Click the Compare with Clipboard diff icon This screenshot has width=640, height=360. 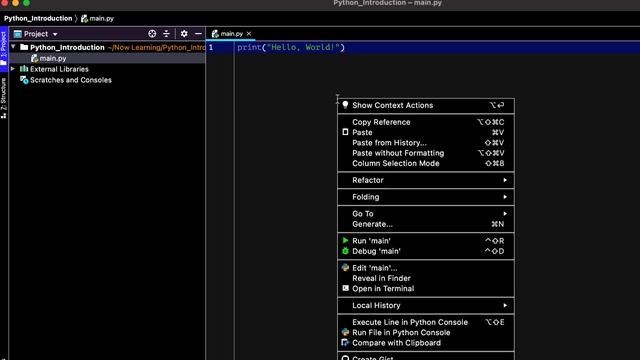pyautogui.click(x=345, y=342)
